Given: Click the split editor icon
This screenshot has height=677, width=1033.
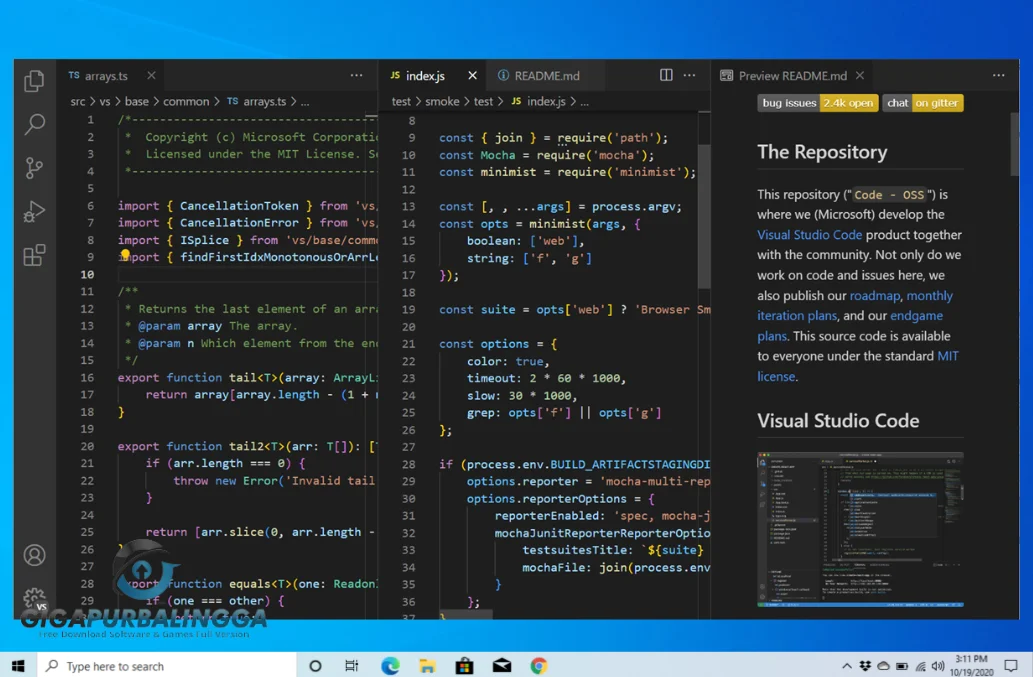Looking at the screenshot, I should 666,75.
